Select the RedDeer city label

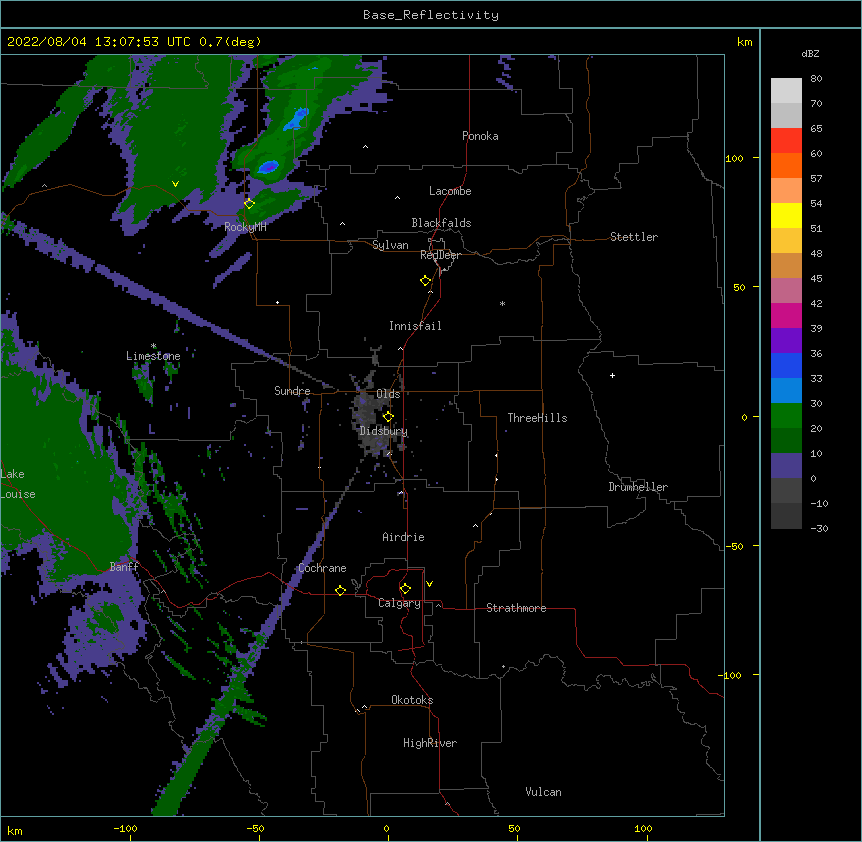point(440,255)
